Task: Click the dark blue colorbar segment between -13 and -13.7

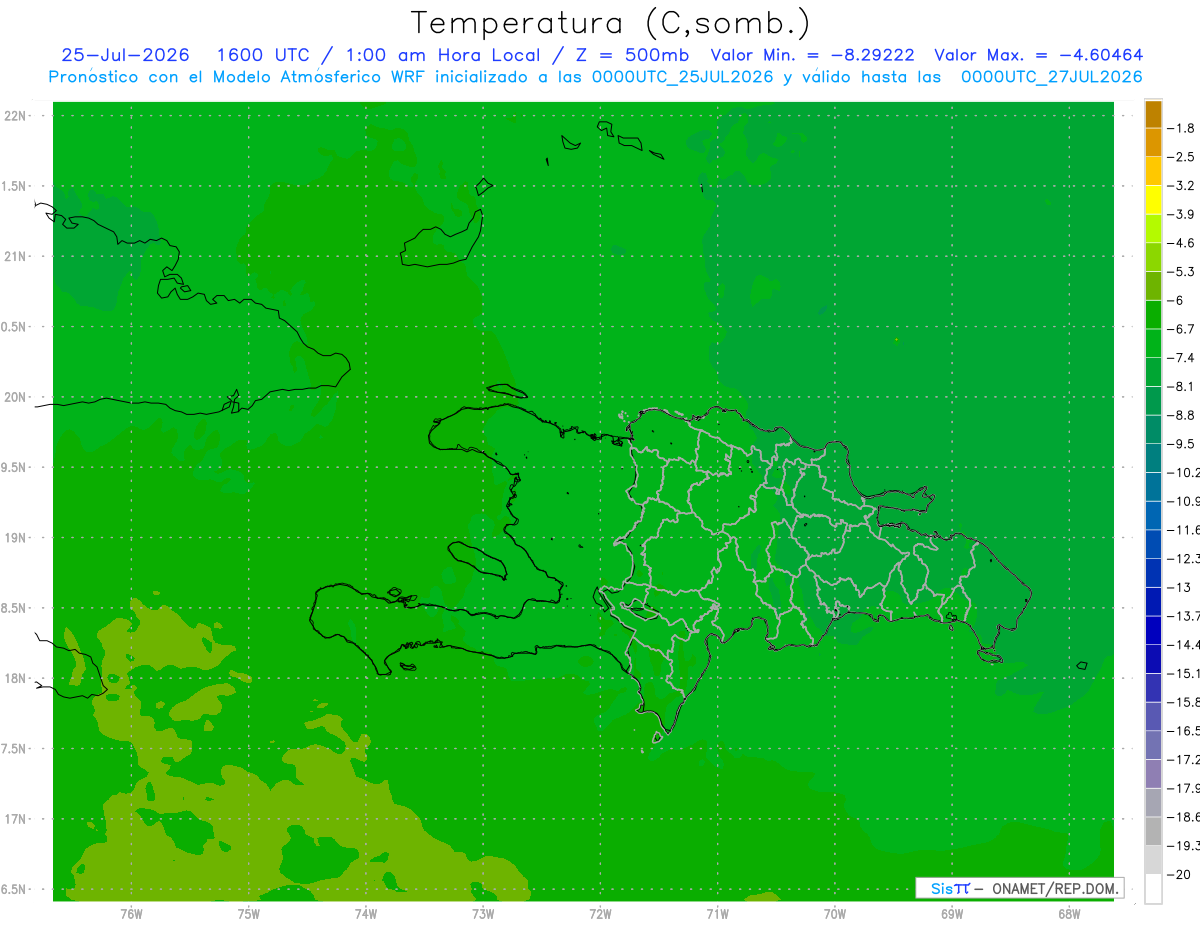Action: [1153, 602]
